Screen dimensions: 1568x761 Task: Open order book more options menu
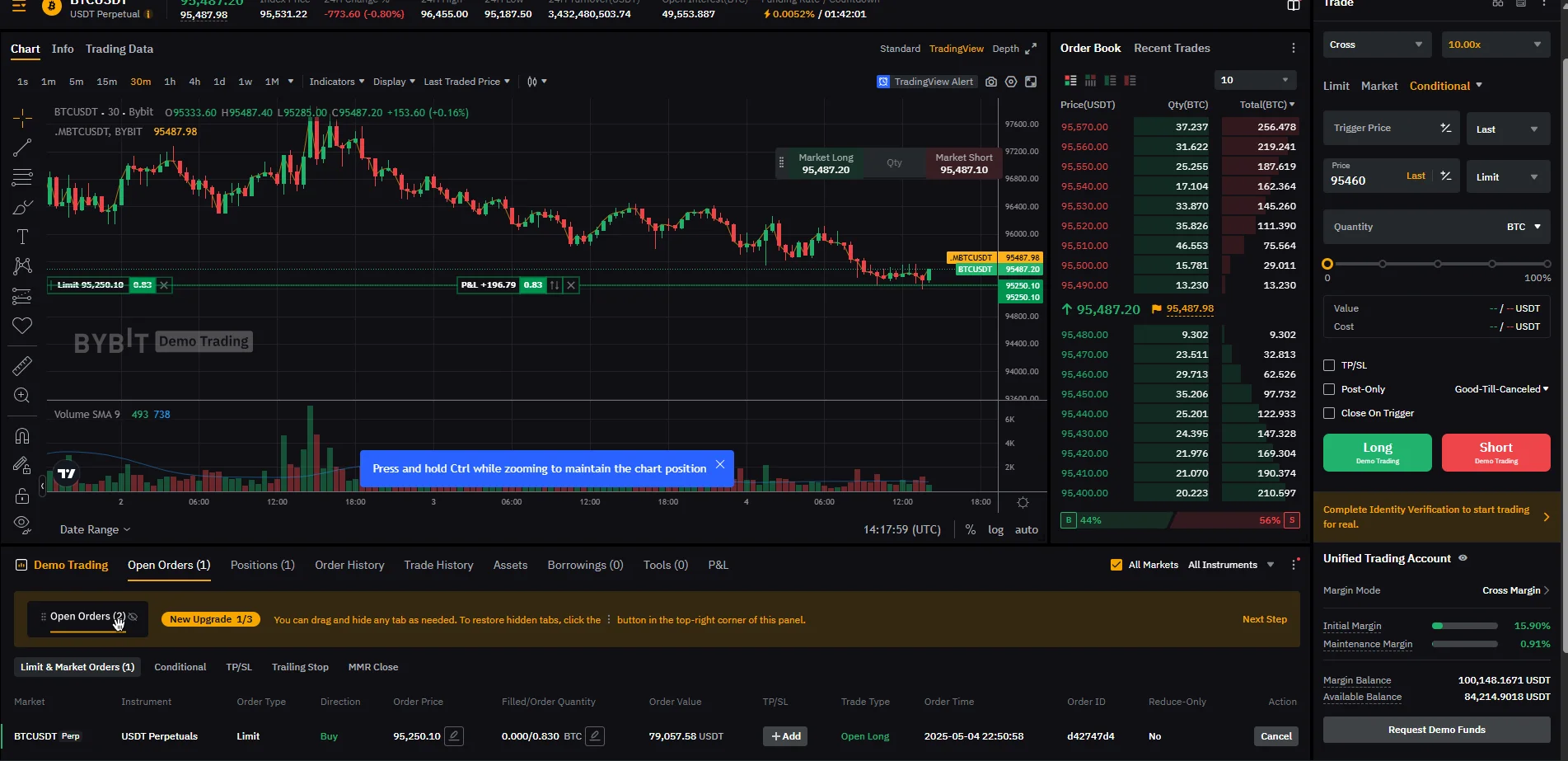(x=1294, y=49)
